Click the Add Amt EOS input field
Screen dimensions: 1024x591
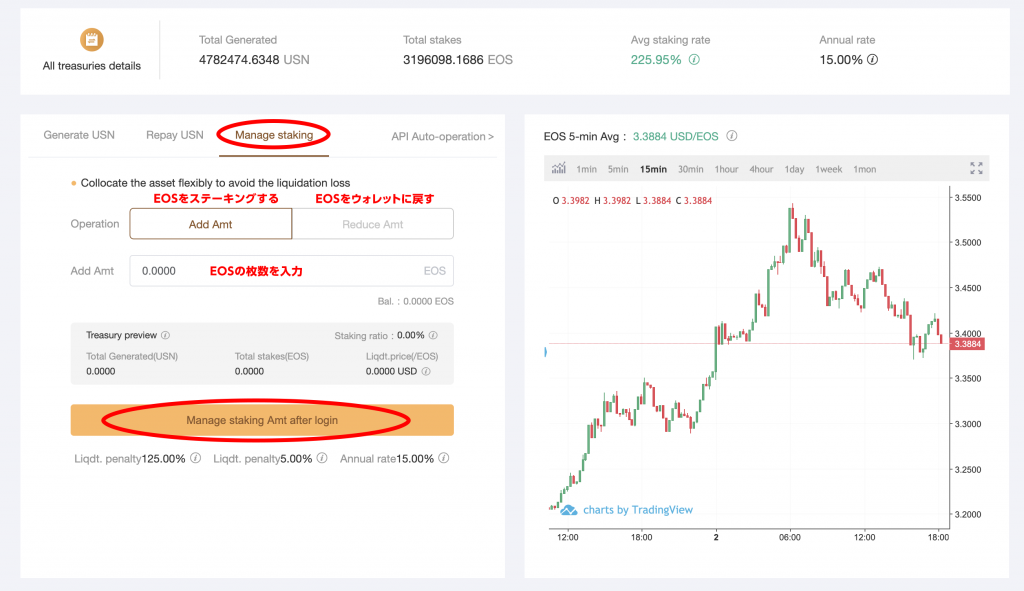pyautogui.click(x=280, y=271)
